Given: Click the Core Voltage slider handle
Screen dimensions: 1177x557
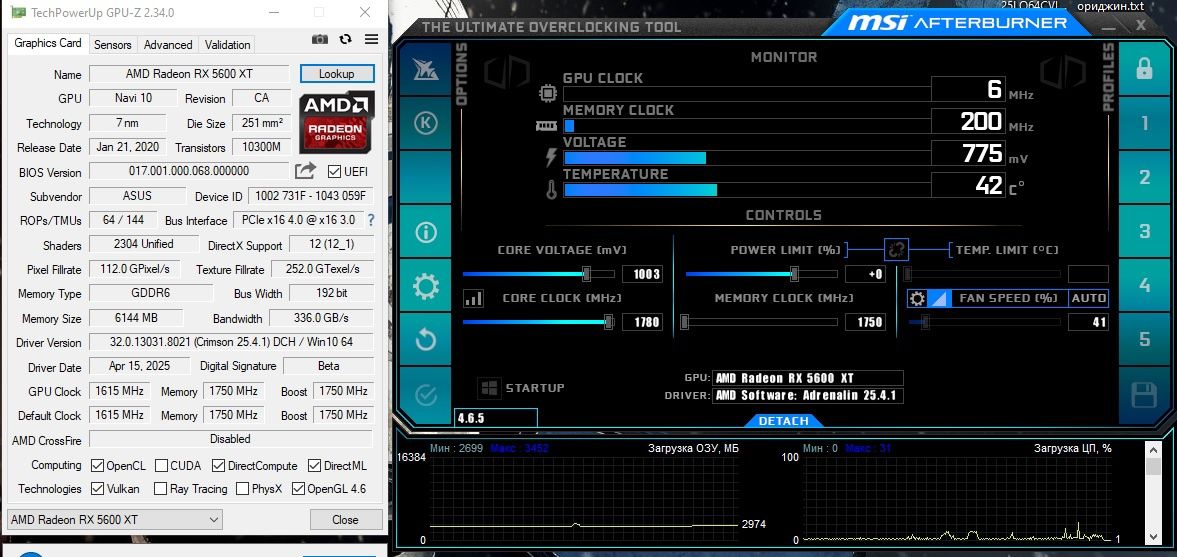Looking at the screenshot, I should click(x=586, y=273).
